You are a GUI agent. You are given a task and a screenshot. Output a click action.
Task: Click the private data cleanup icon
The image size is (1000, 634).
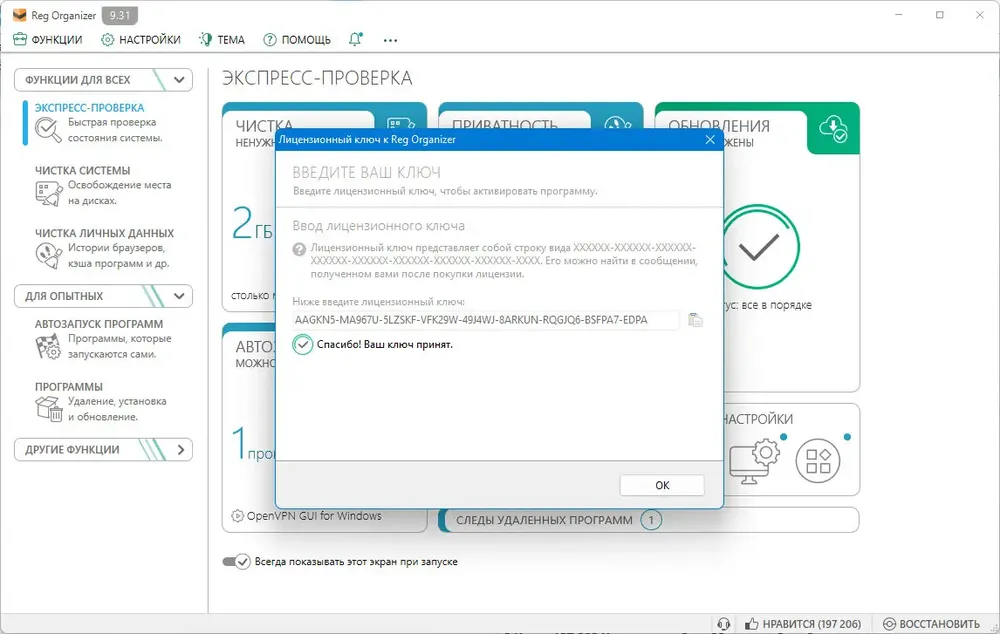48,256
